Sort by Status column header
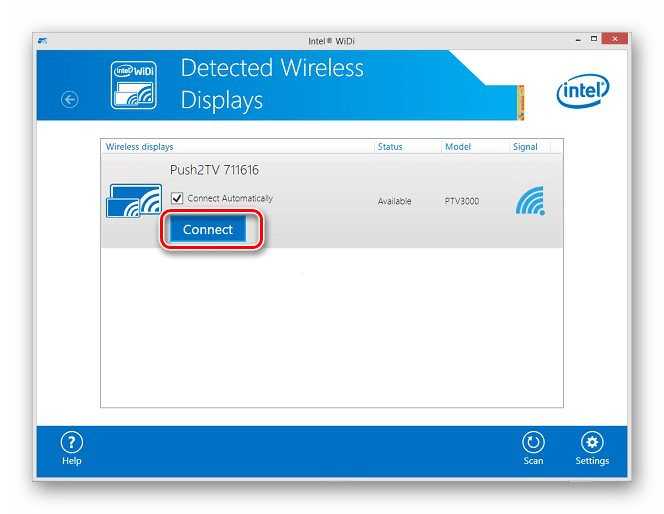664x514 pixels. tap(390, 147)
